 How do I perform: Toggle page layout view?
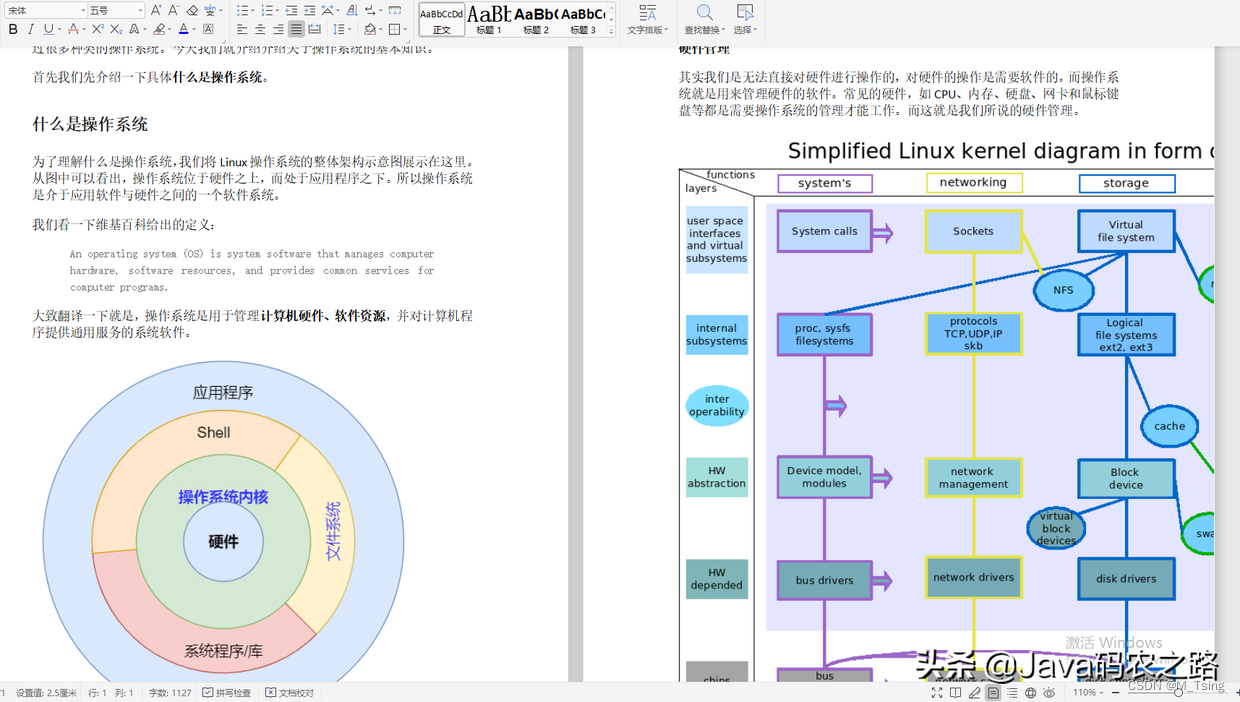pos(993,692)
